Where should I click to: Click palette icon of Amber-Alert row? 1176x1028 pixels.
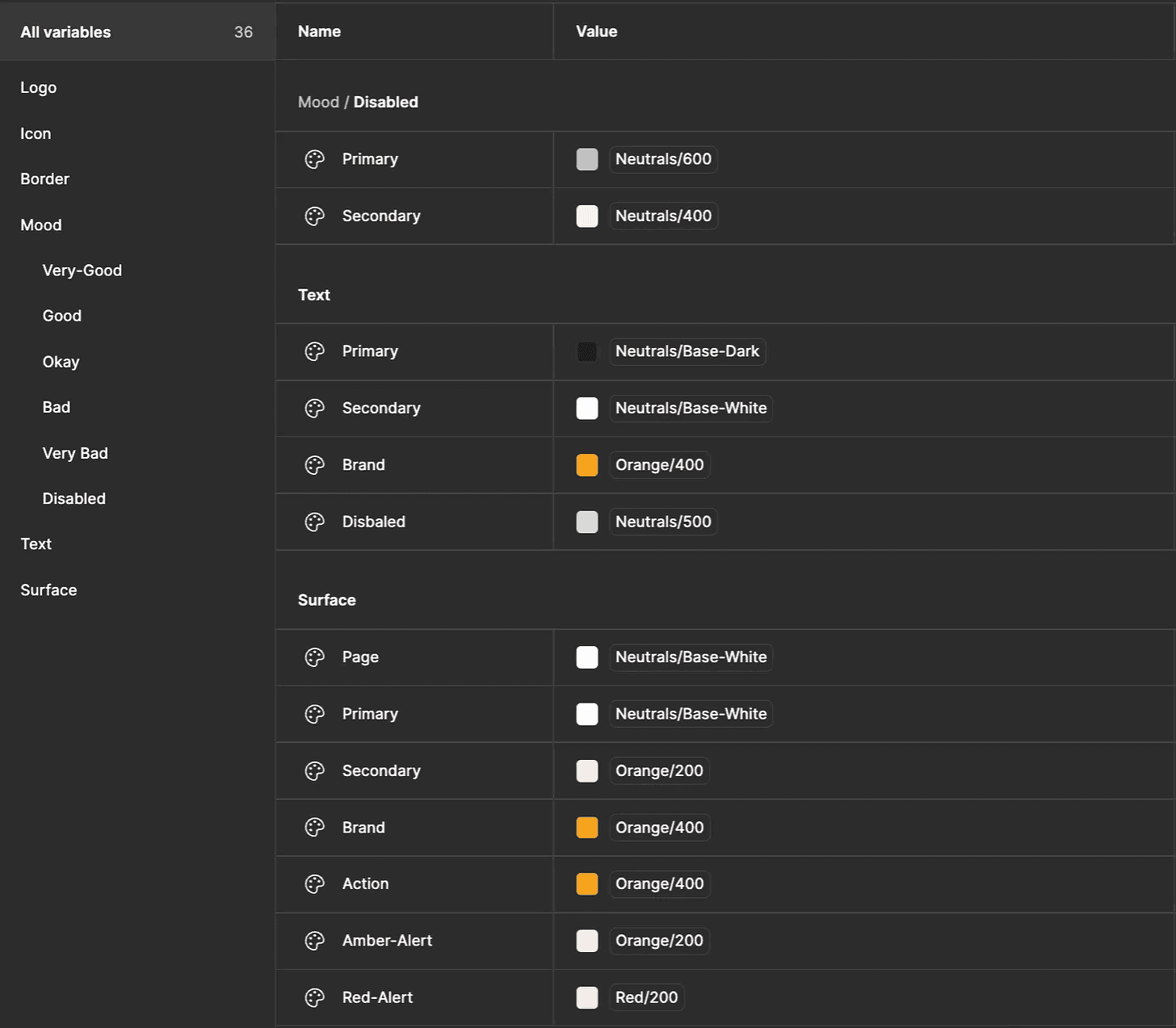(314, 941)
